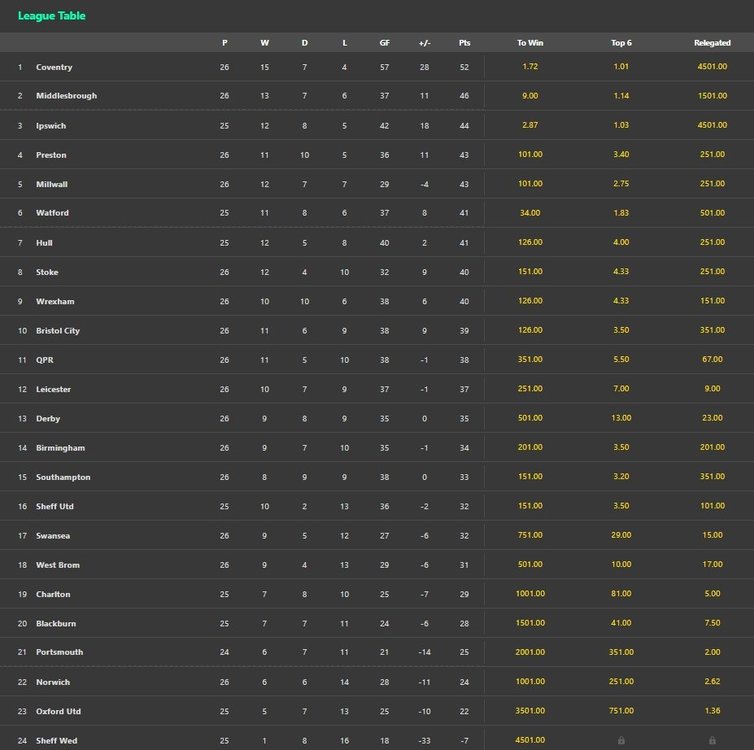Select the Ipswich team name
754x750 pixels.
click(x=51, y=126)
